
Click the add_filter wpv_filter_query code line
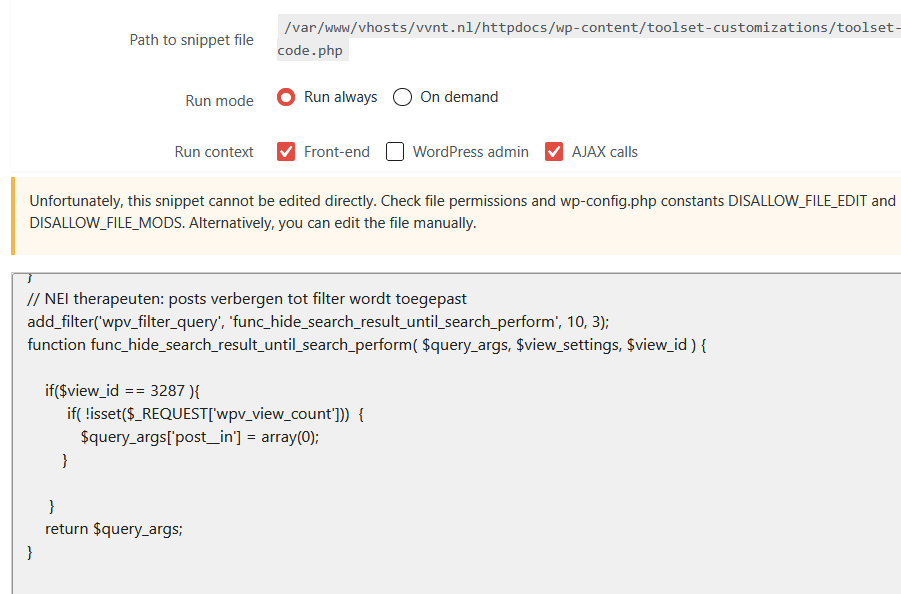pyautogui.click(x=318, y=322)
